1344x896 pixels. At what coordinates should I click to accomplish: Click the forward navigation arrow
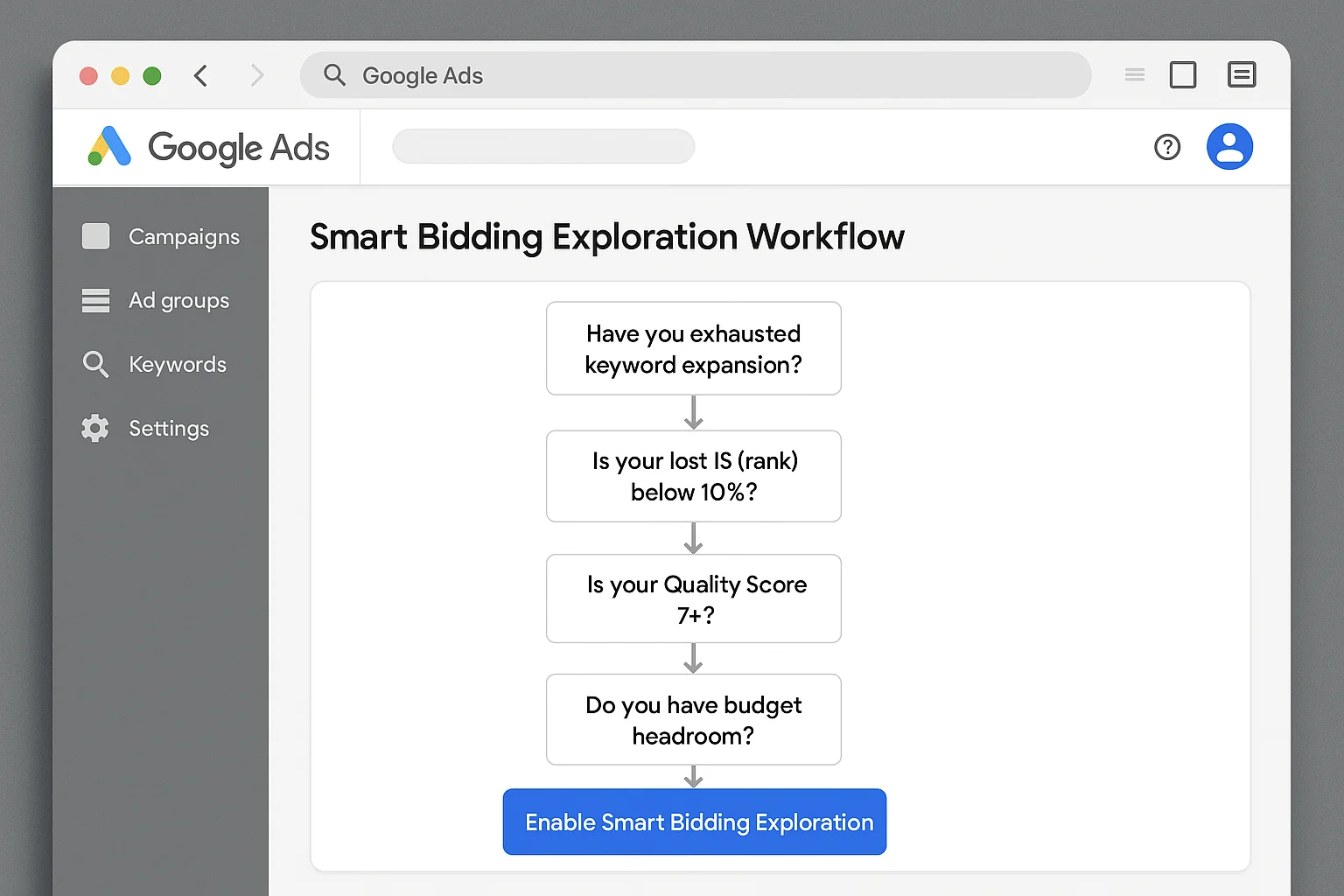257,75
